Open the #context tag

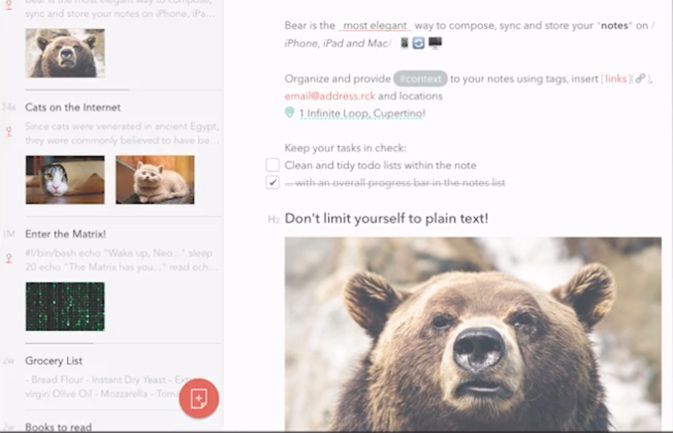click(420, 79)
